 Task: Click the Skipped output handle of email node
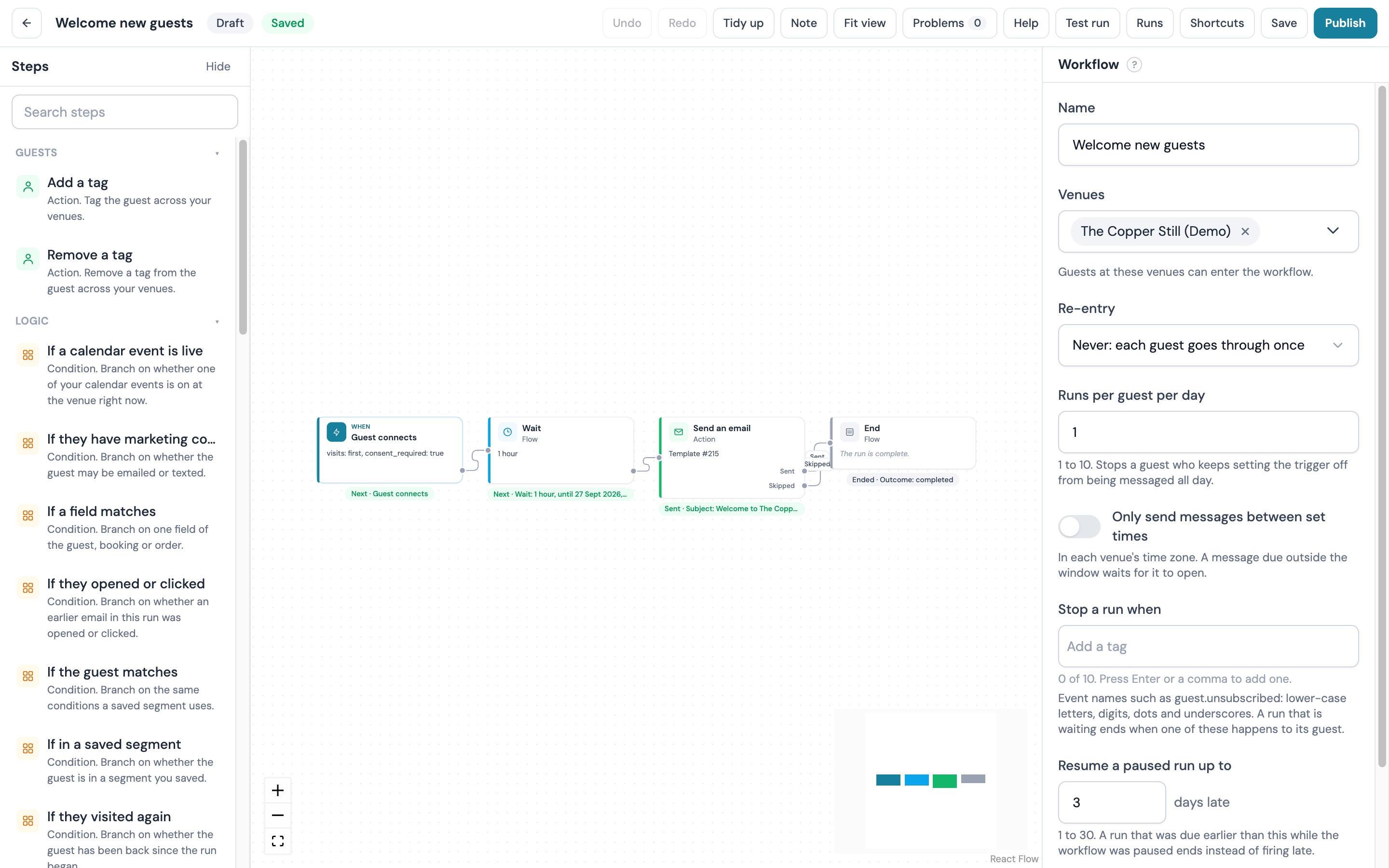pos(804,486)
